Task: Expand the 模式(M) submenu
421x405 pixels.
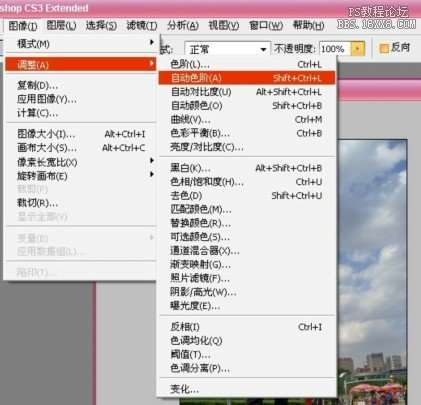Action: [81, 44]
